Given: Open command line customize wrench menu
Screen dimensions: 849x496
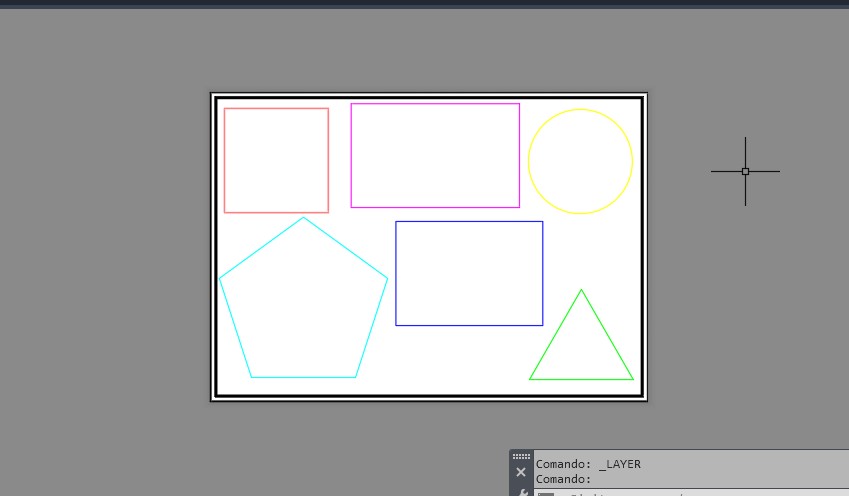Looking at the screenshot, I should (520, 491).
